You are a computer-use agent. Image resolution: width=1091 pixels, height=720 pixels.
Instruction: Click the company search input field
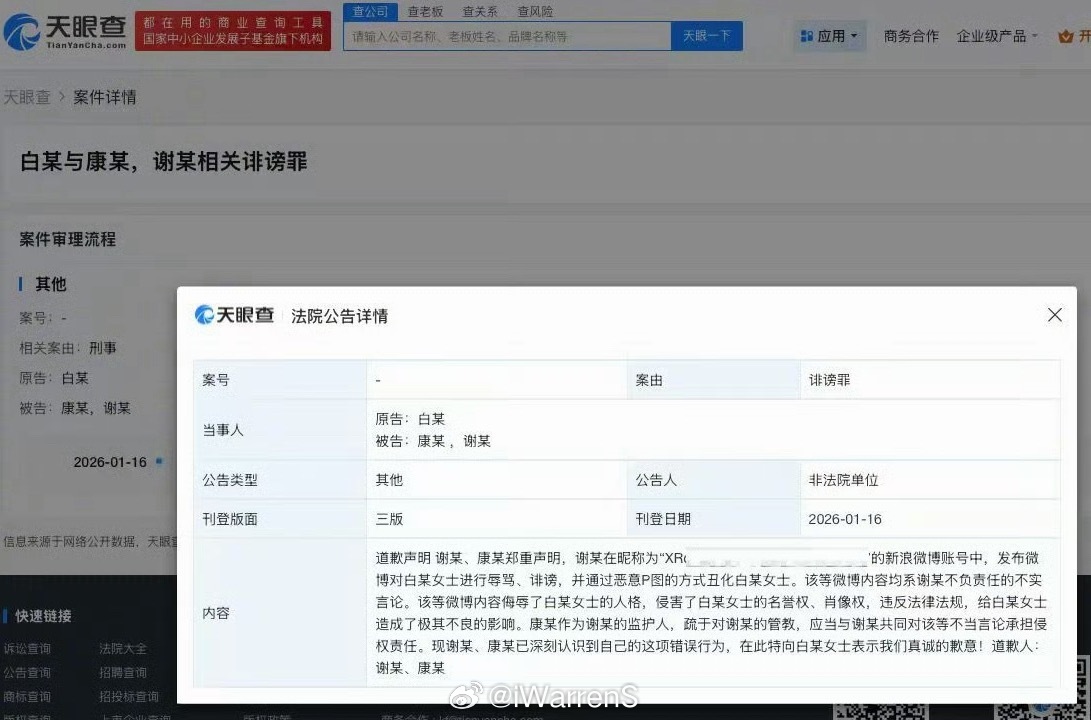(500, 35)
